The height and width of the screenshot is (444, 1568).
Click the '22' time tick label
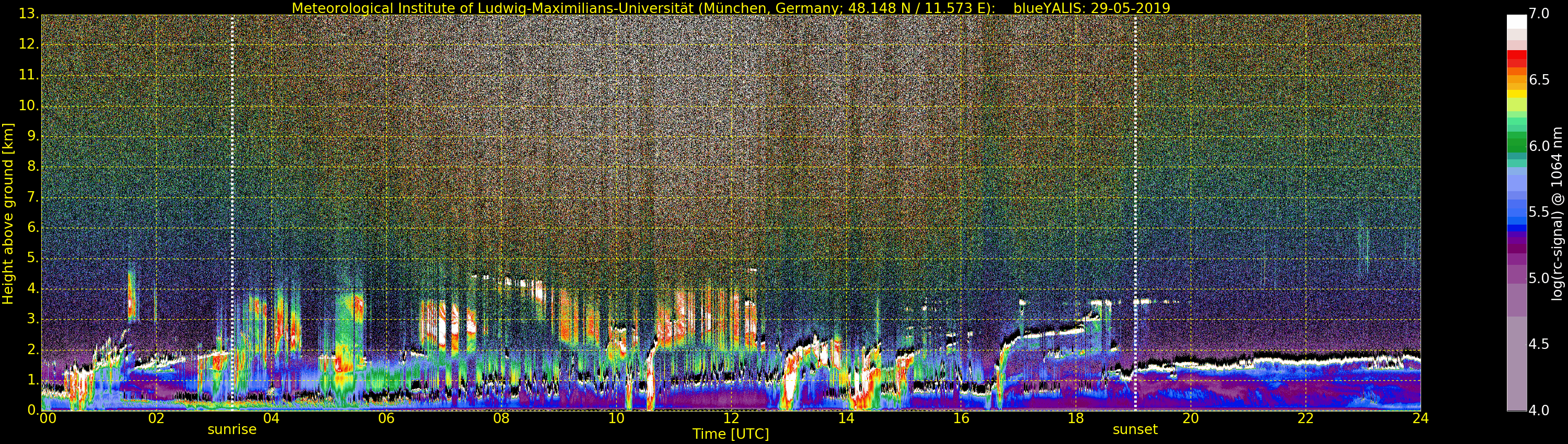pyautogui.click(x=1306, y=418)
